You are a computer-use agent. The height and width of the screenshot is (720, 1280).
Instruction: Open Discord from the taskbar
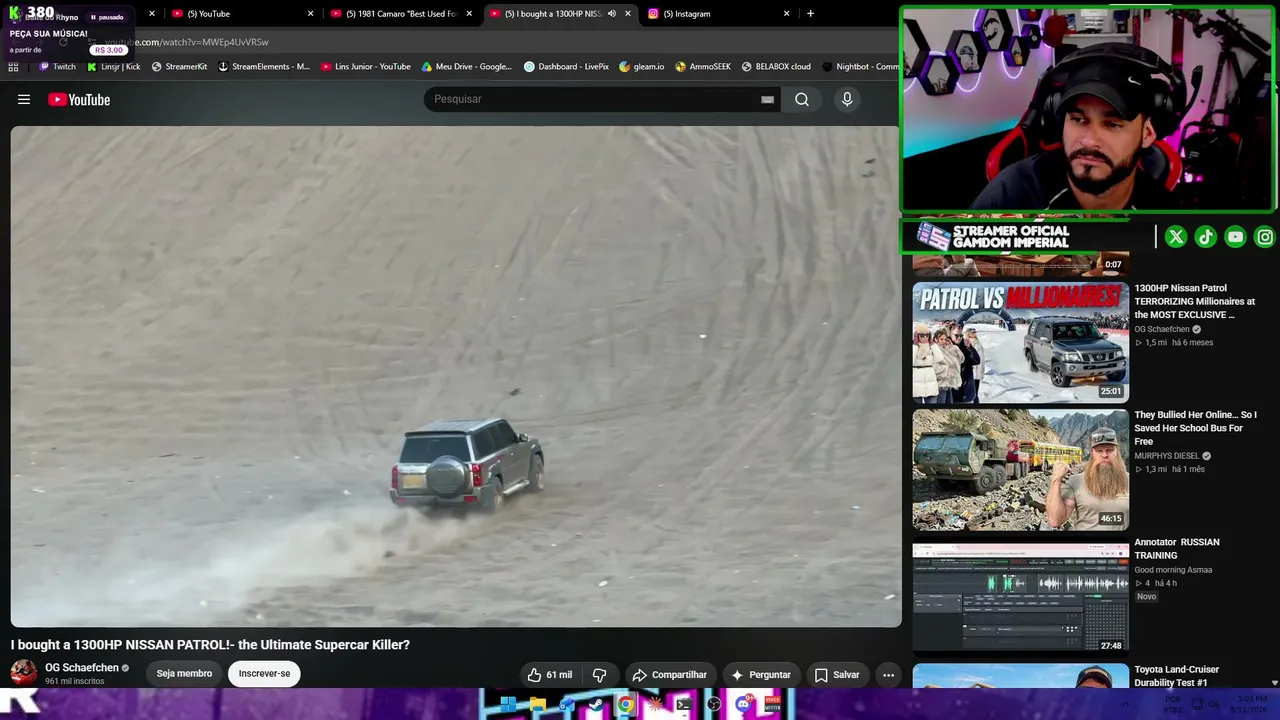pos(743,705)
